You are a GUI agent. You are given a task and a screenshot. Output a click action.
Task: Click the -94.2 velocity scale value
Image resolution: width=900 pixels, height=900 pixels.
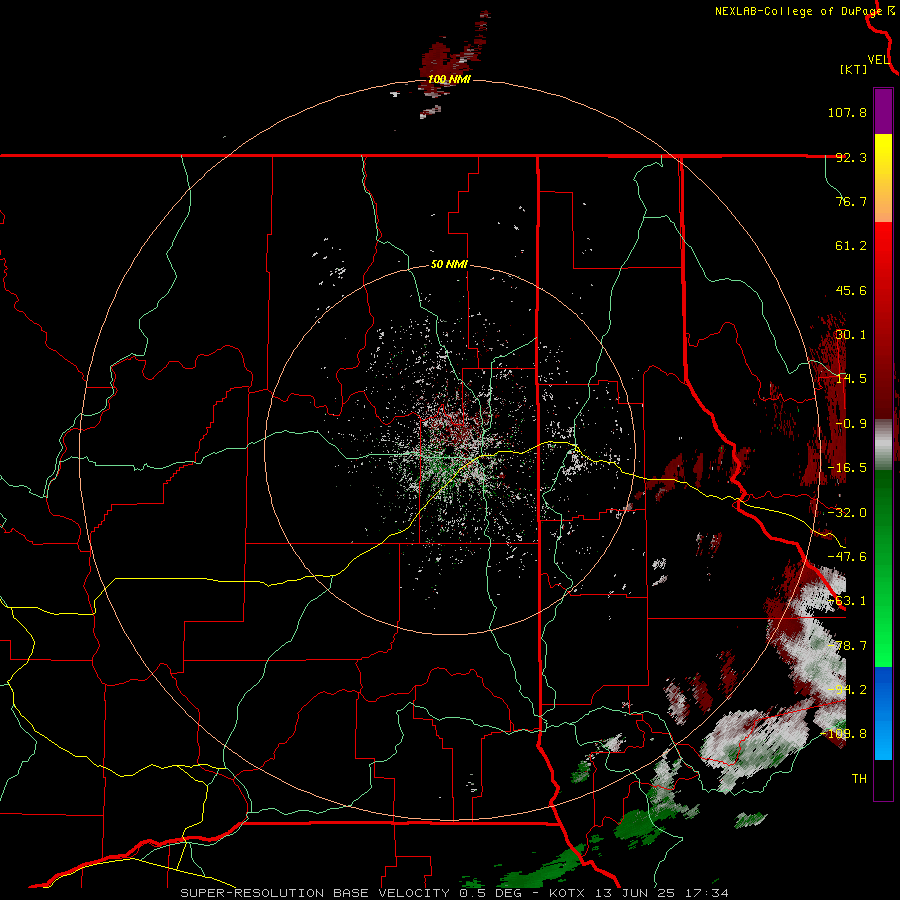pyautogui.click(x=847, y=690)
